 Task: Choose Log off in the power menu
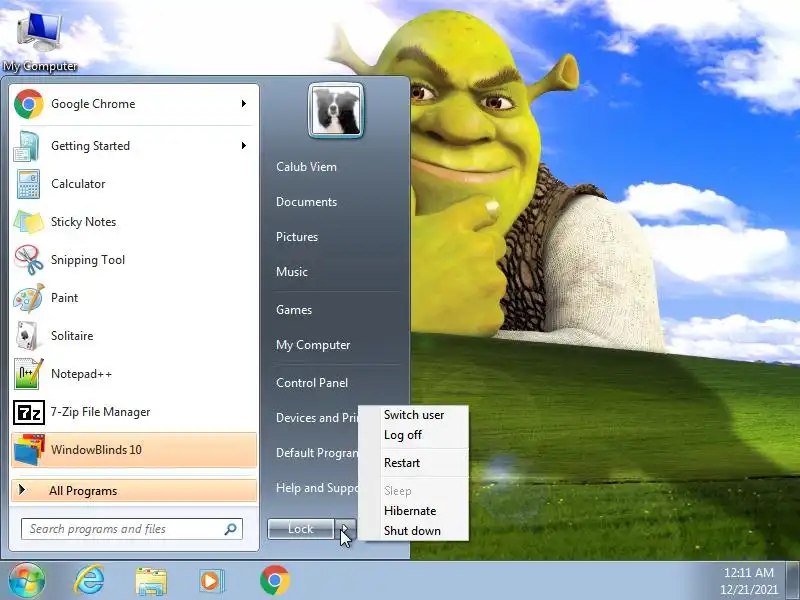click(403, 435)
